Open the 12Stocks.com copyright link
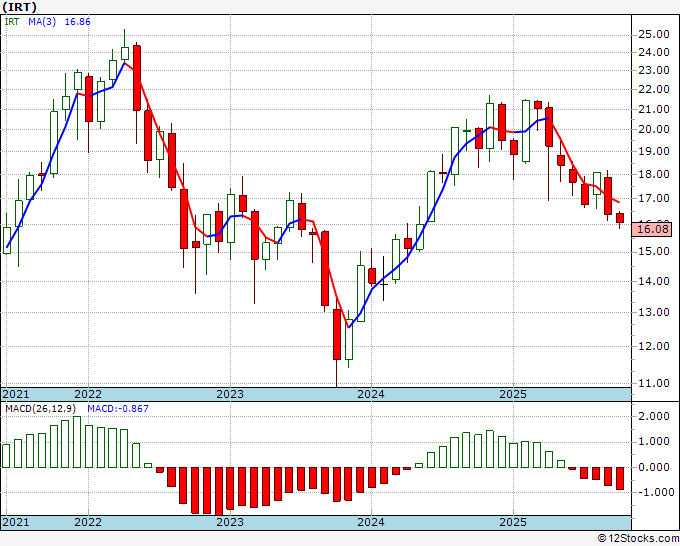The height and width of the screenshot is (546, 680). (638, 538)
